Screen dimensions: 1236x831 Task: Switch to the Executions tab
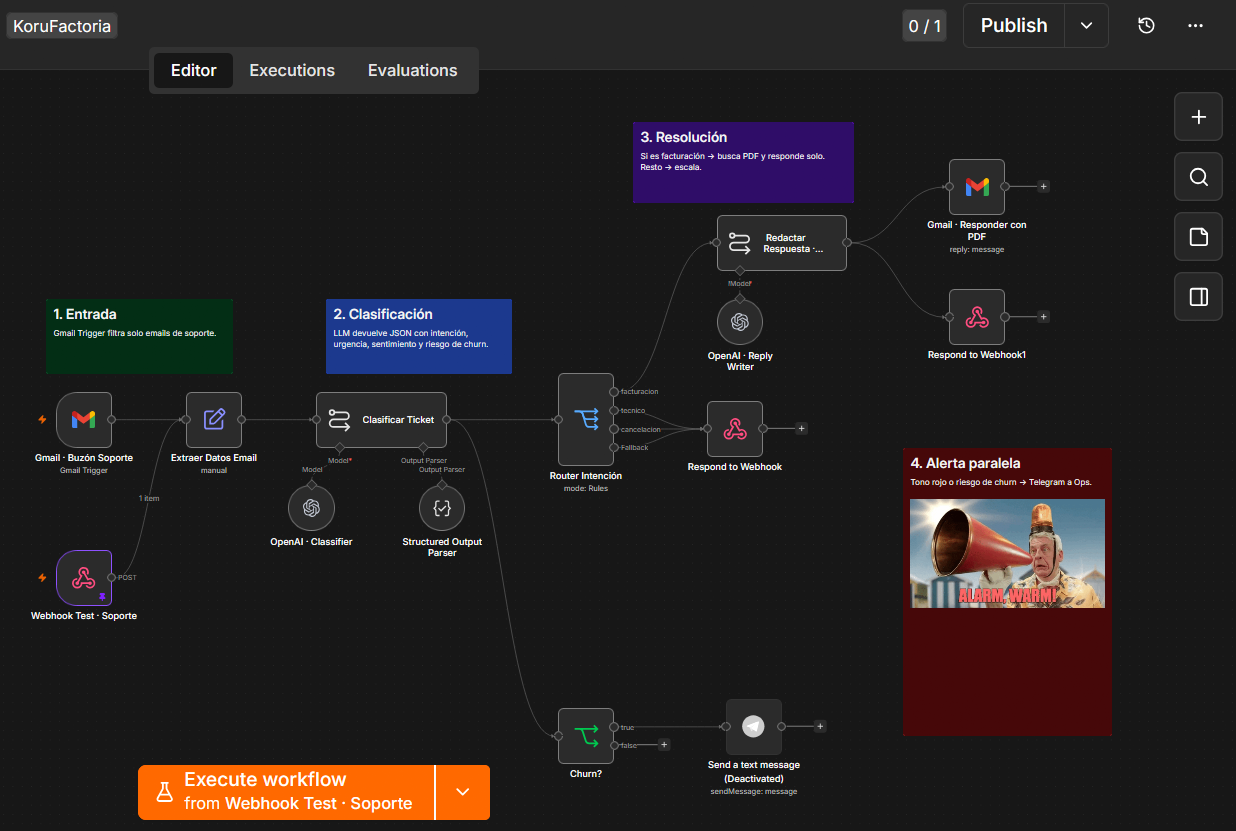(x=292, y=70)
